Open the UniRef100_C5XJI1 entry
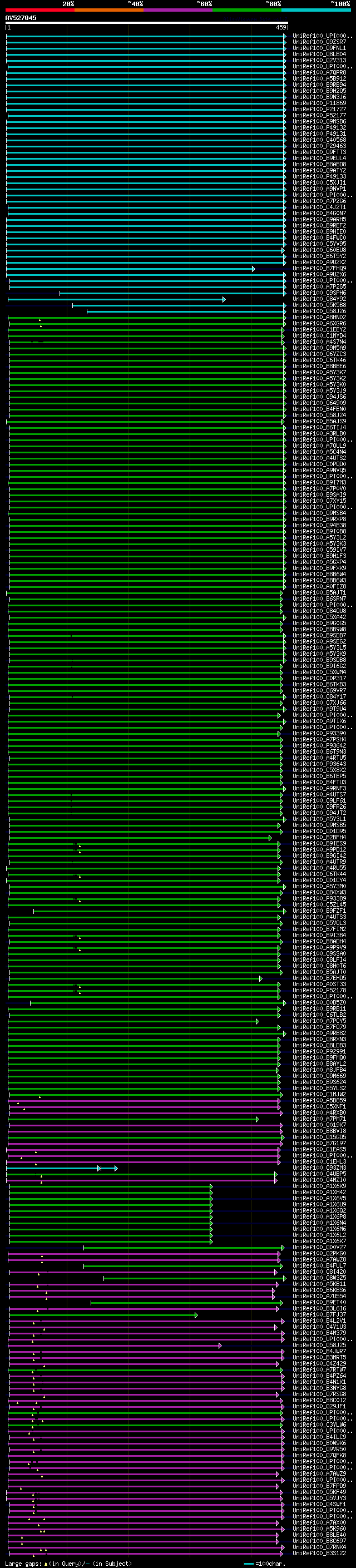 [x=319, y=182]
